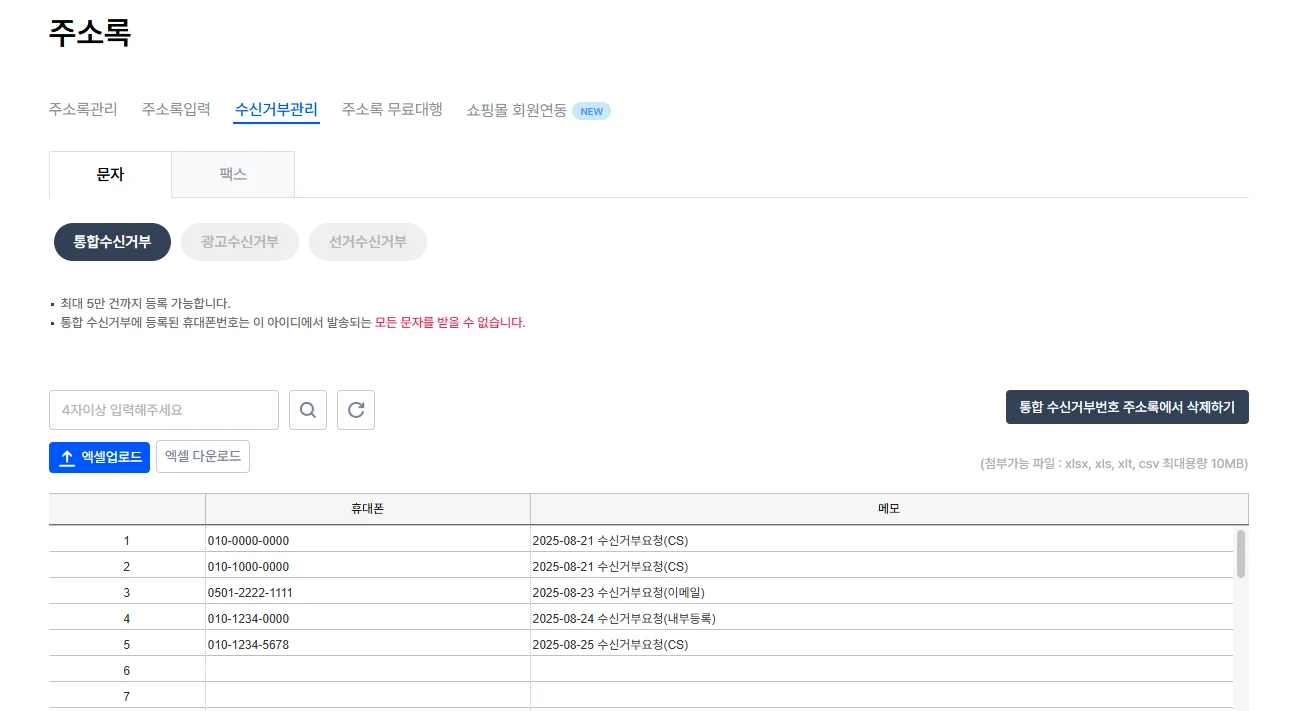Open the 주소록관리 tab
This screenshot has width=1295, height=711.
[83, 109]
